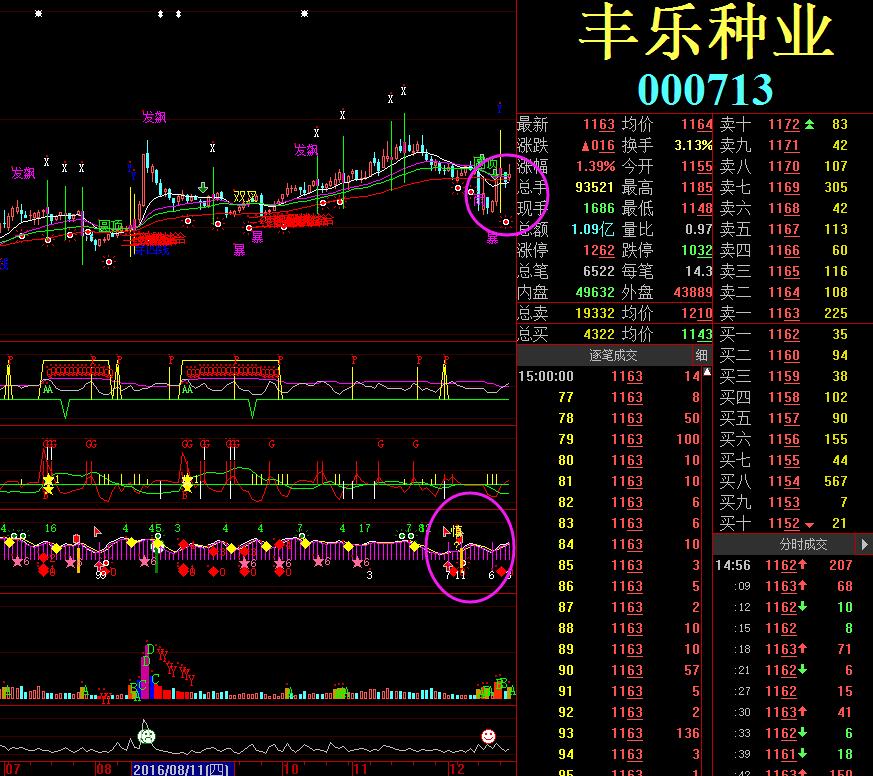
Task: Click the 最新 price value 1163
Action: 599,125
